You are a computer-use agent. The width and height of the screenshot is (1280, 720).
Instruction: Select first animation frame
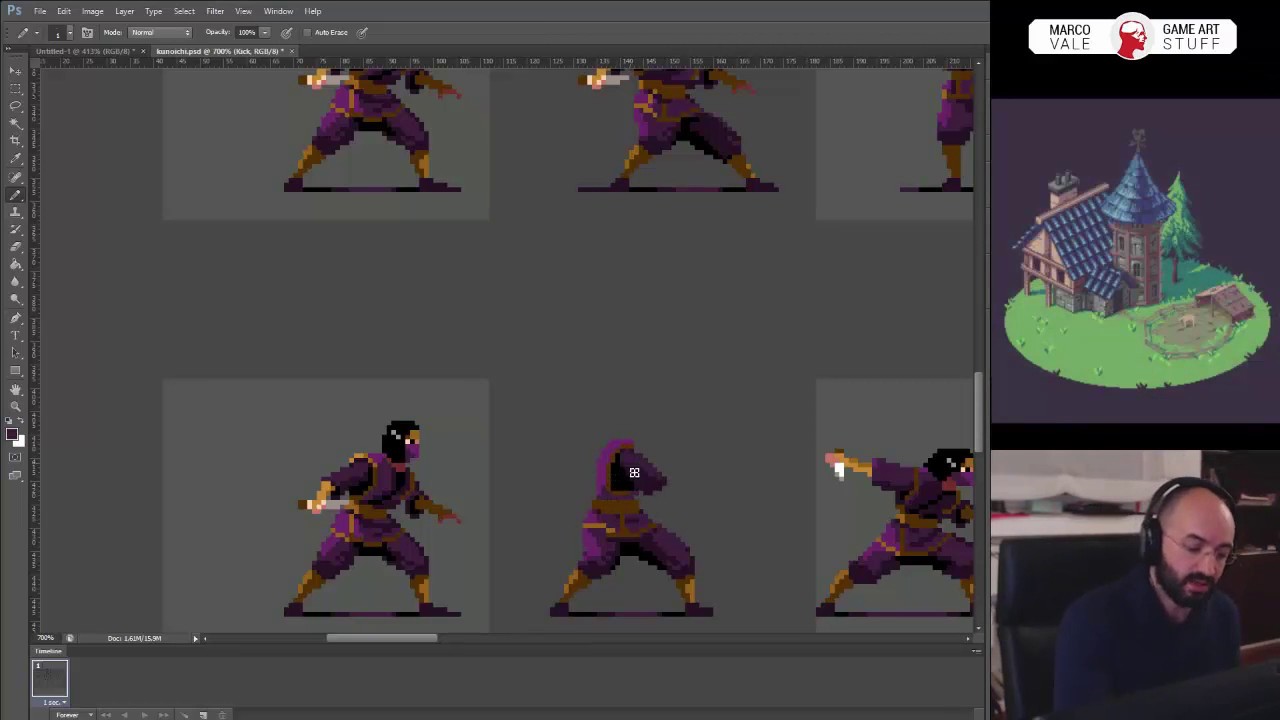click(106, 715)
